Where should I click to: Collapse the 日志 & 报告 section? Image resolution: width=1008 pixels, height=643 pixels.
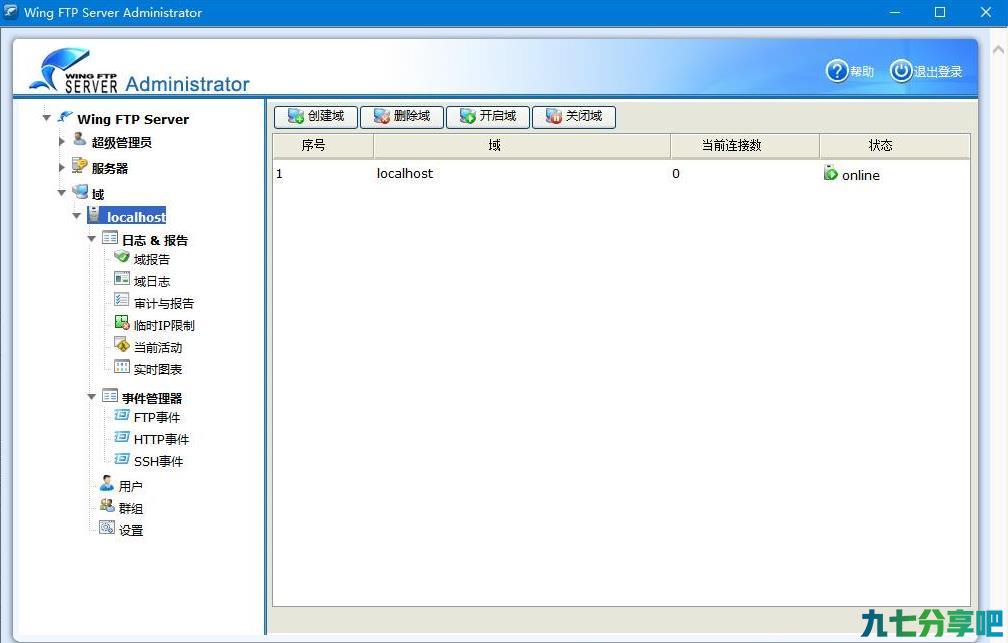pyautogui.click(x=91, y=239)
